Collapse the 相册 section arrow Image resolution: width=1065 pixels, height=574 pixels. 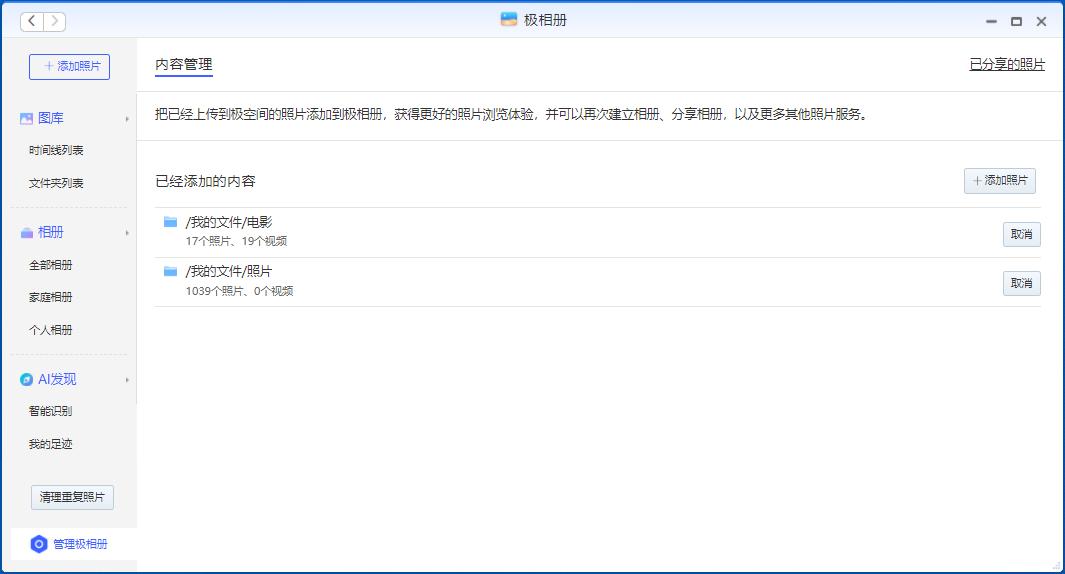coord(127,233)
